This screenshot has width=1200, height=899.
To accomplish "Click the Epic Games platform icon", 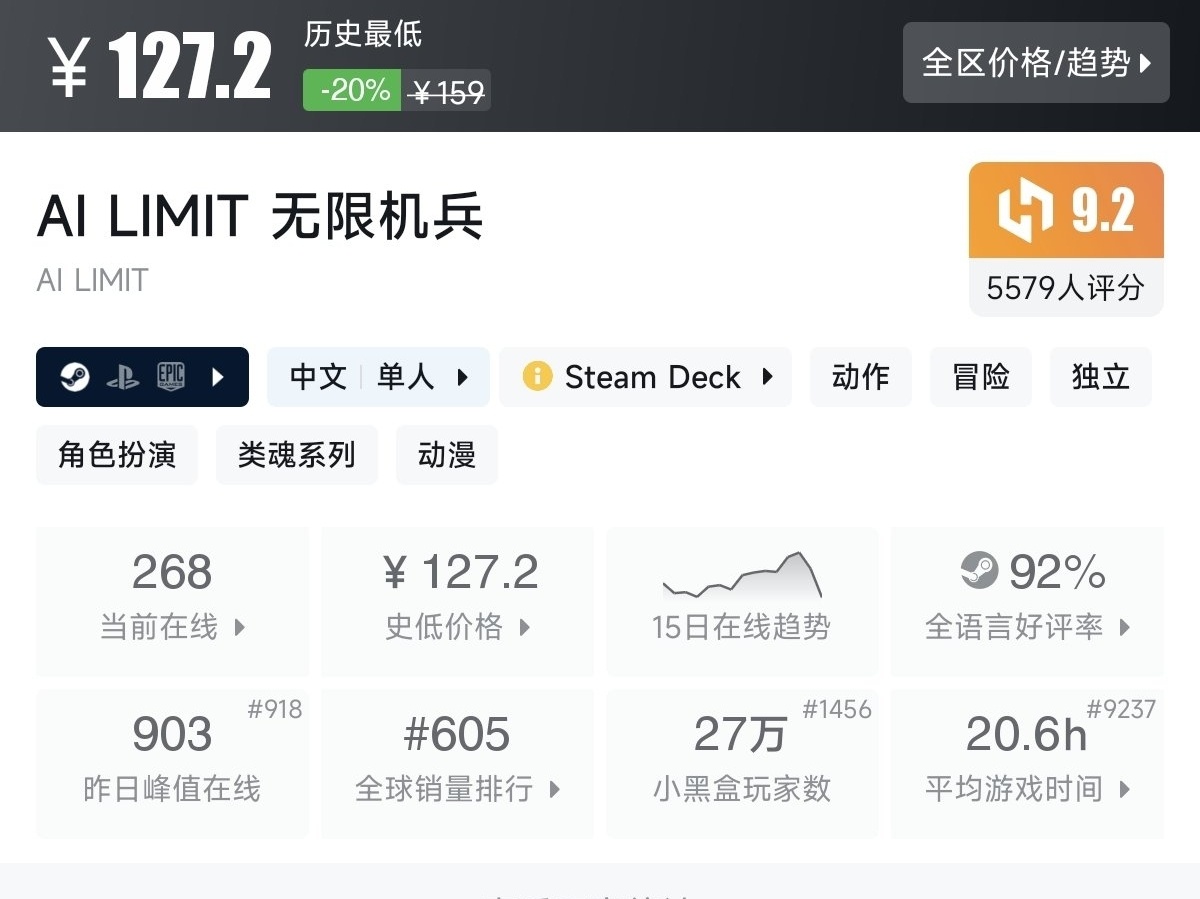I will [171, 377].
